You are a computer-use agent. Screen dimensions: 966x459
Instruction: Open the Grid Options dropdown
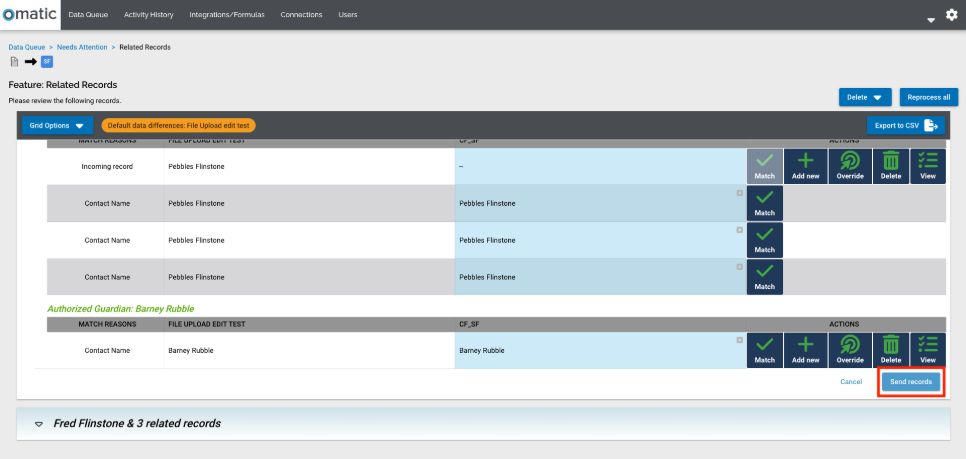pyautogui.click(x=57, y=125)
